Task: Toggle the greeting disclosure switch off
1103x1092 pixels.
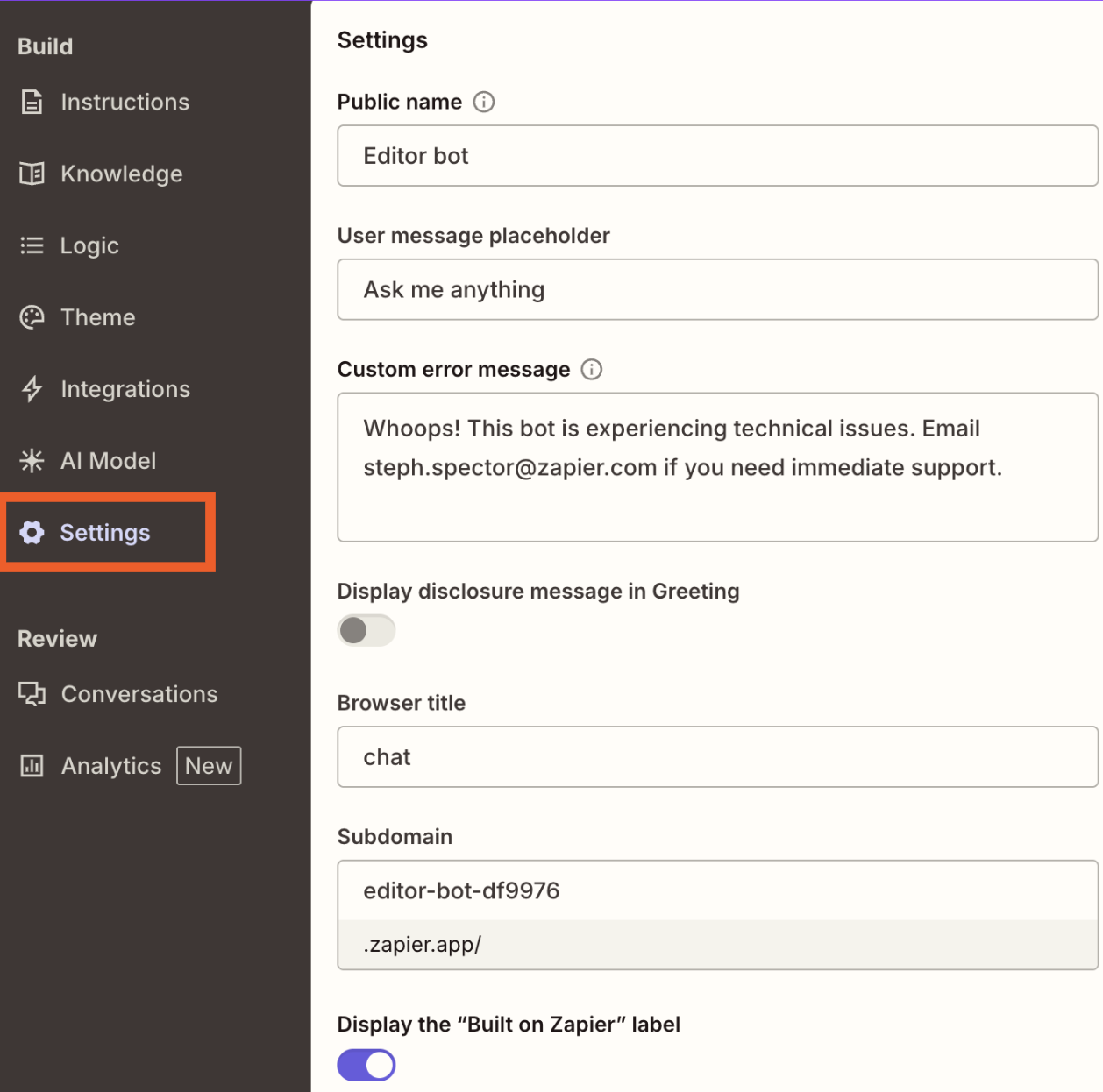Action: 366,630
